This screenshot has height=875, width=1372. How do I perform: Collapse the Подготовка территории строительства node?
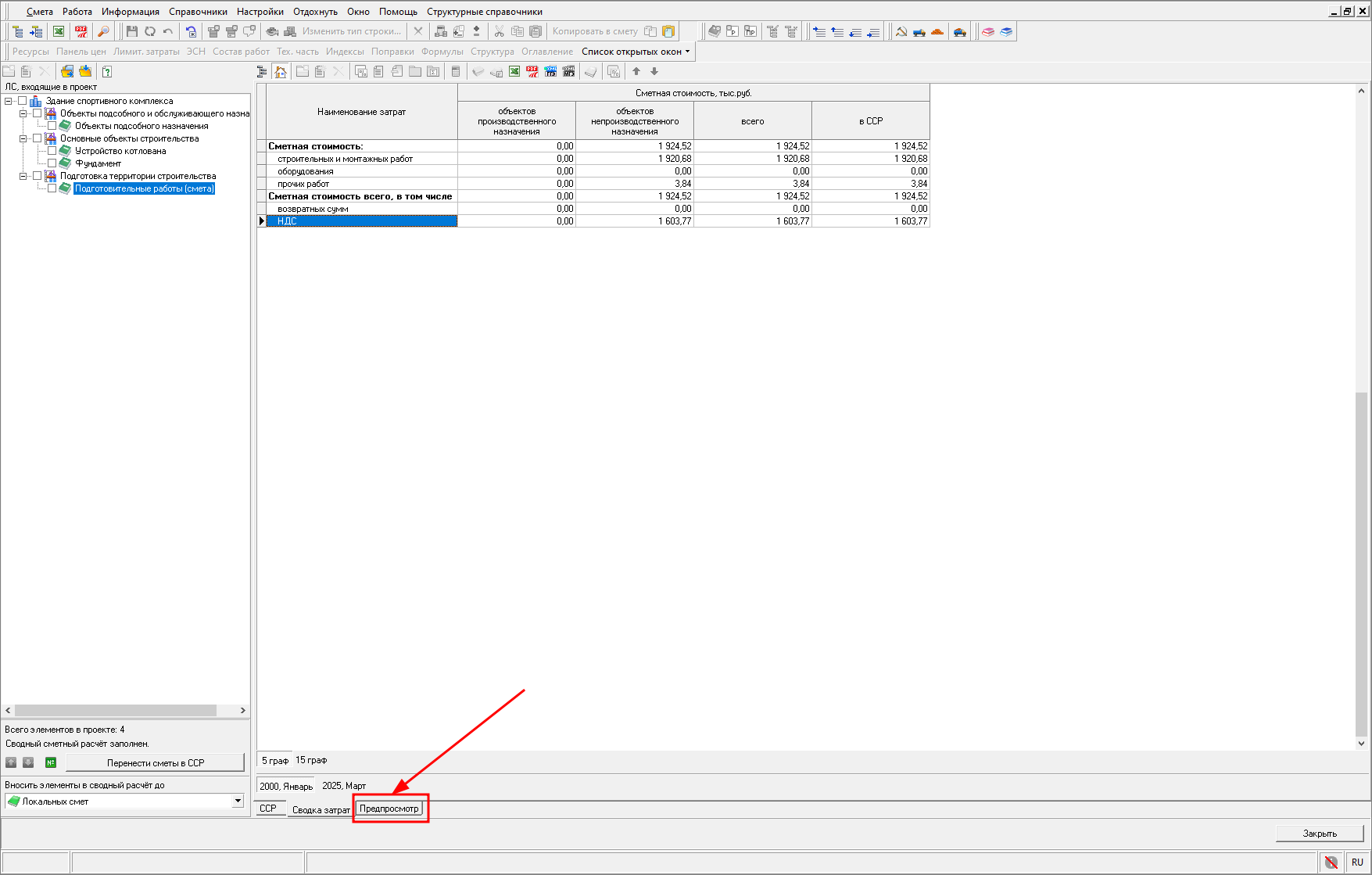point(23,176)
